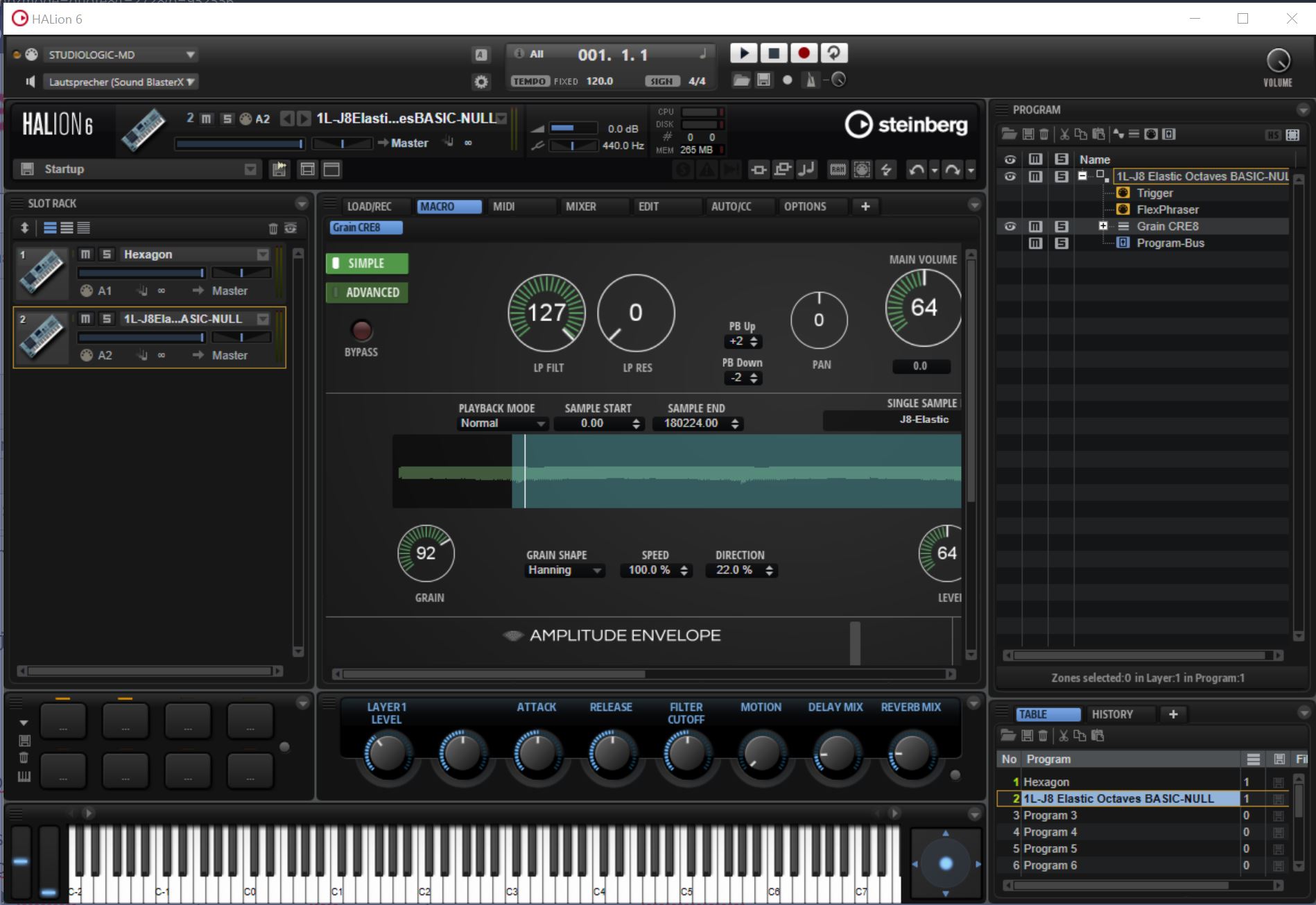Viewport: 1316px width, 905px height.
Task: Open the Hexagon slot program dropdown
Action: tap(263, 255)
